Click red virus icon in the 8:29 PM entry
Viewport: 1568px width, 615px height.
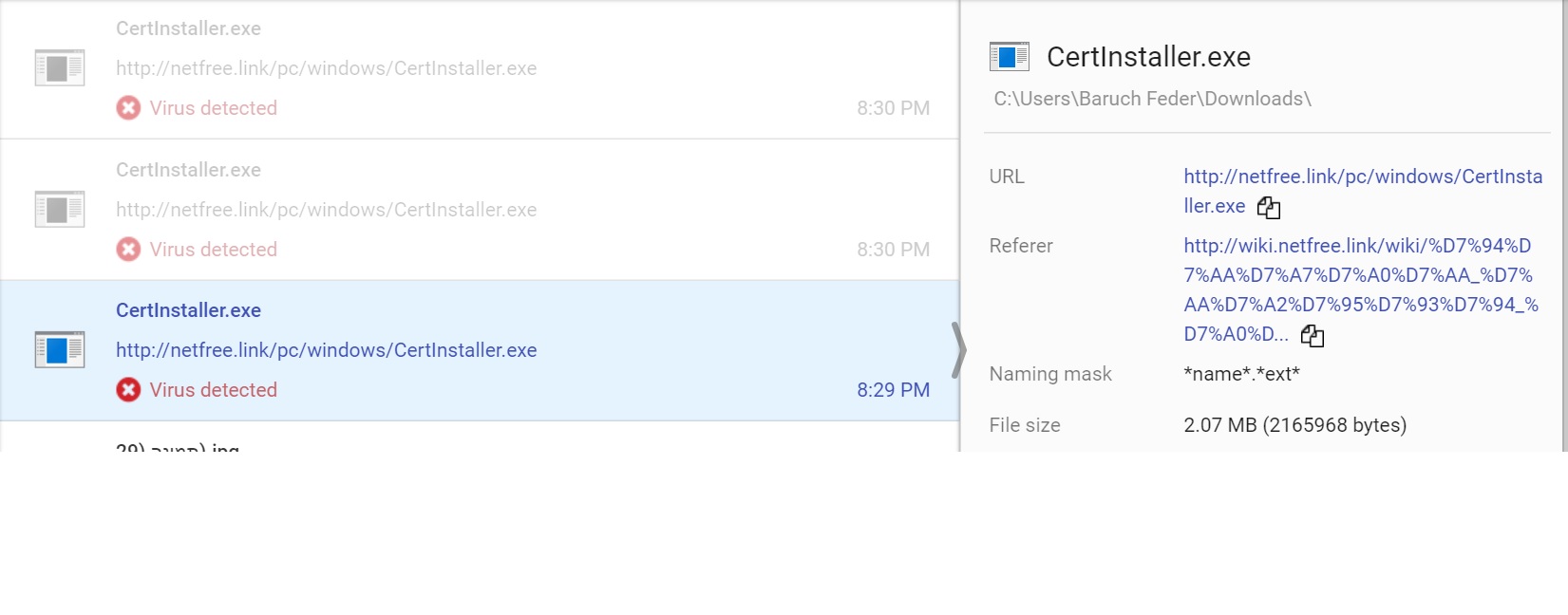[x=128, y=390]
